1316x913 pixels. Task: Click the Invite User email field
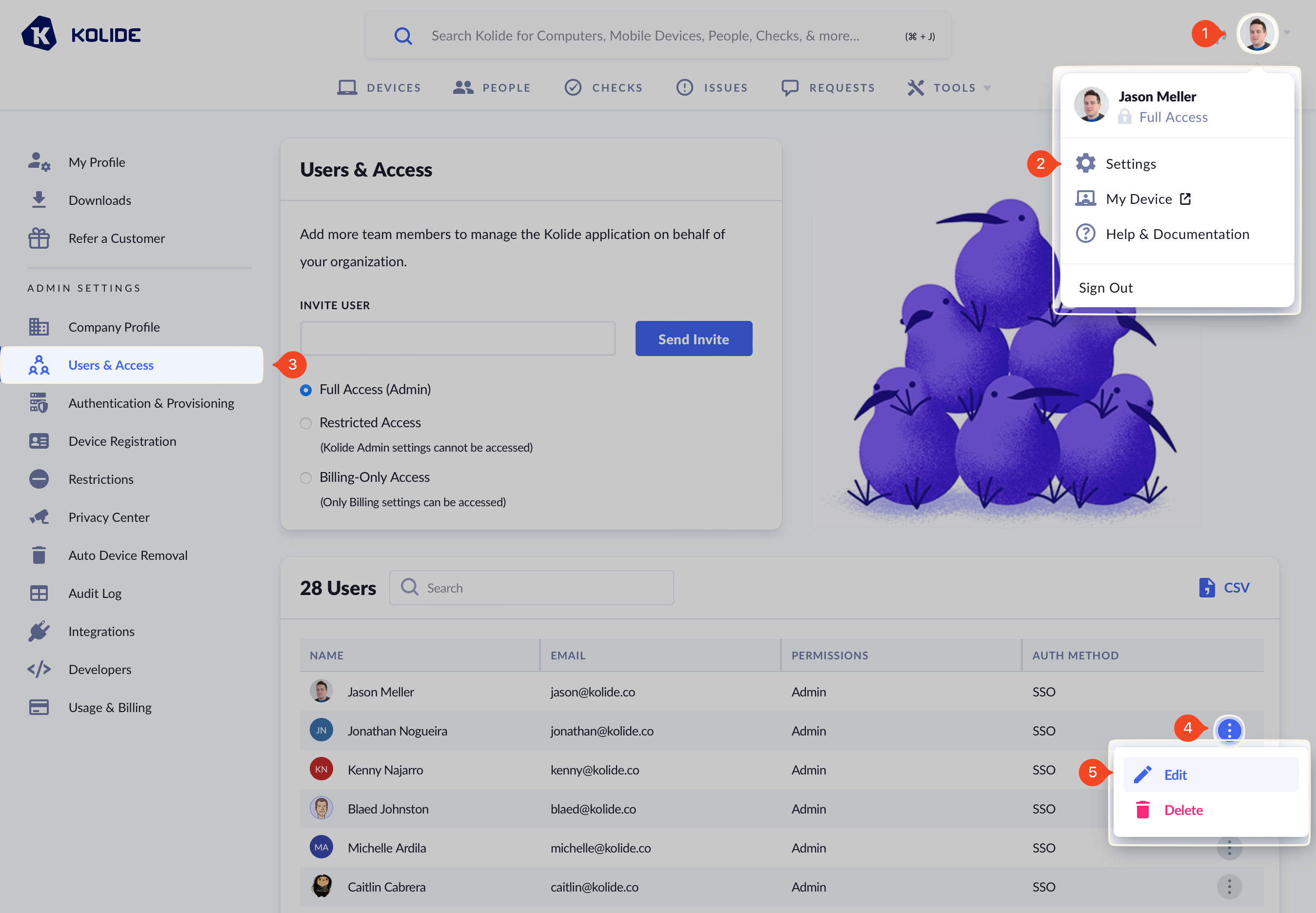pyautogui.click(x=458, y=338)
